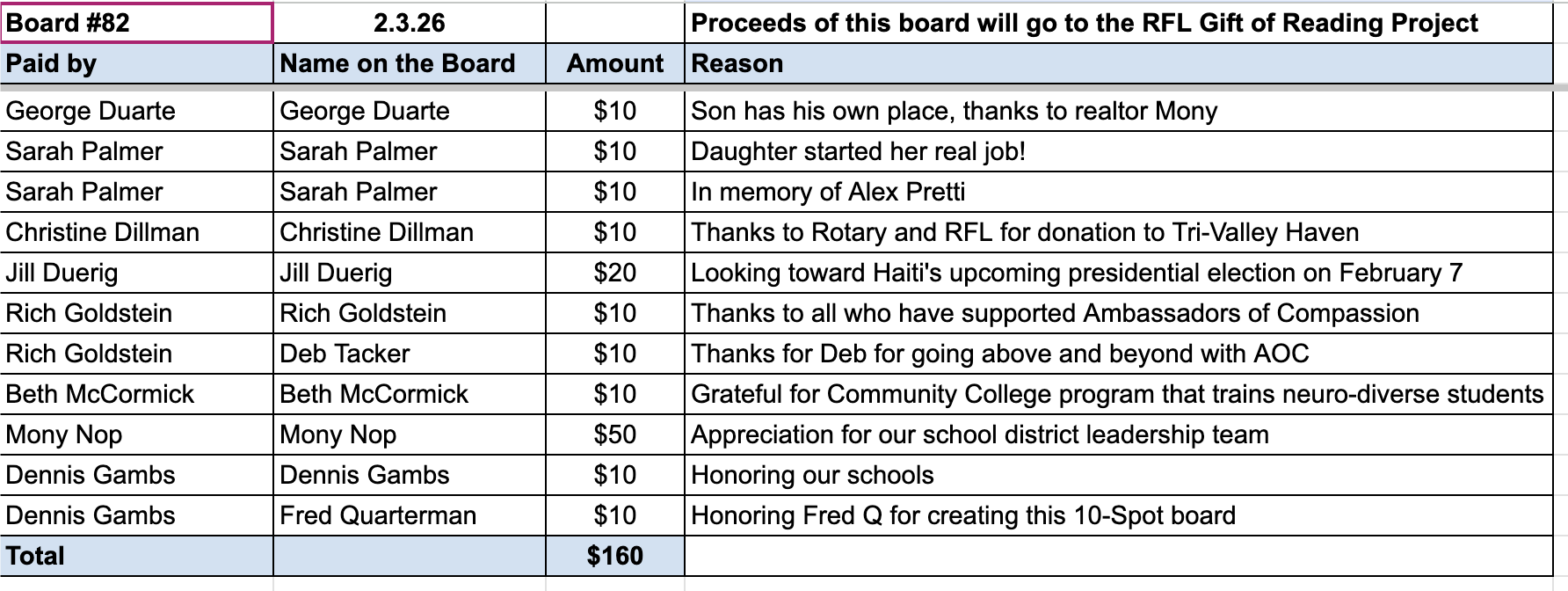Click the In memory of Alex Pretti cell
The image size is (1568, 591).
click(1118, 192)
